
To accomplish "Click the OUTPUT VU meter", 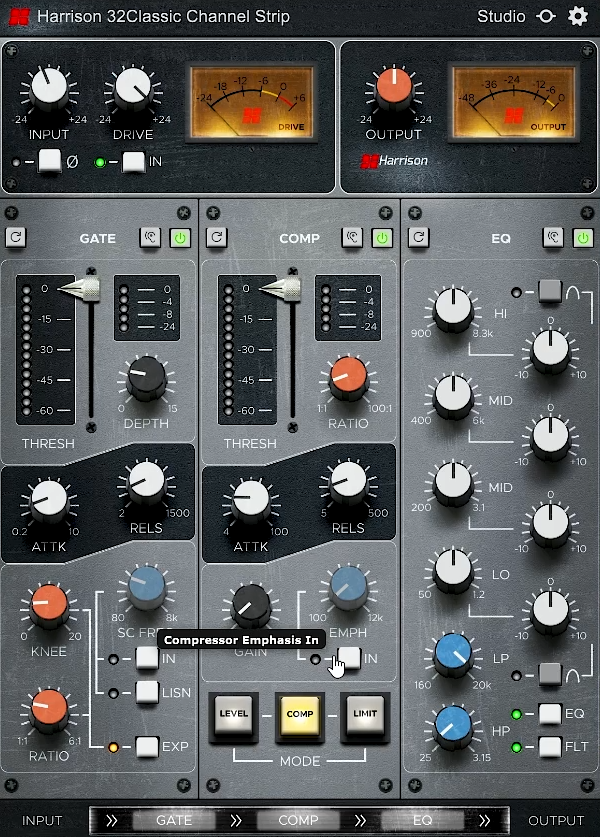I will pos(514,102).
